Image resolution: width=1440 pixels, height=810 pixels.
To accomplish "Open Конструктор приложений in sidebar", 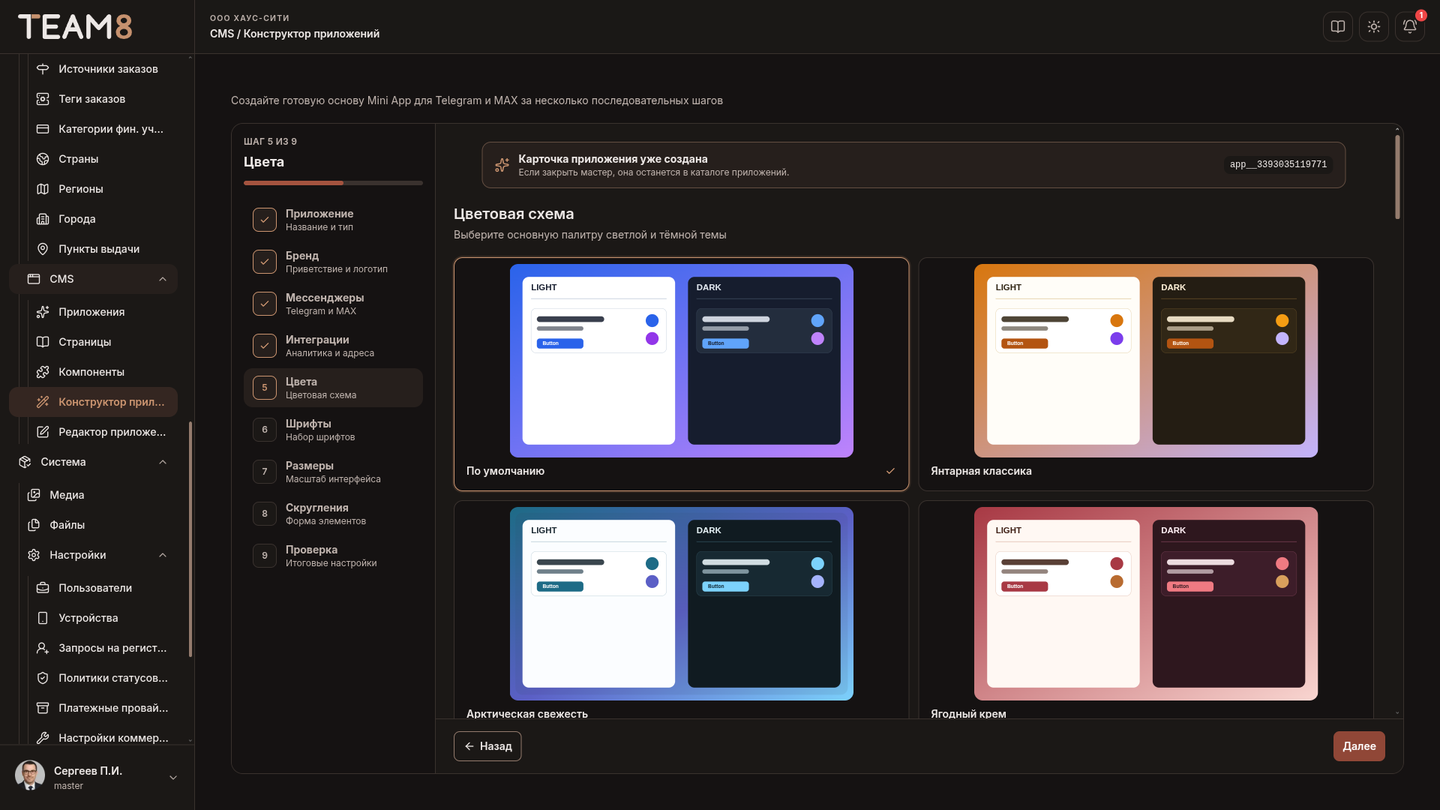I will [93, 402].
